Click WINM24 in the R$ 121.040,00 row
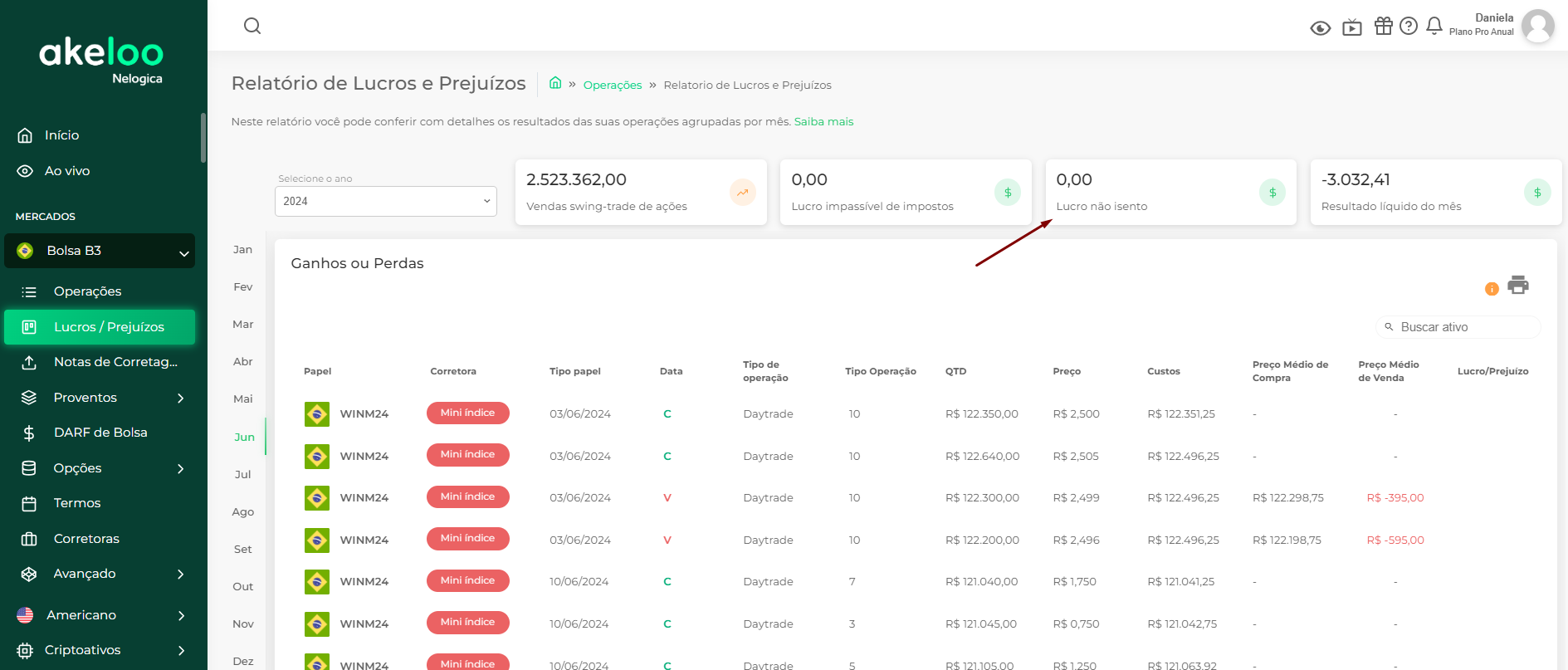This screenshot has width=1568, height=670. pyautogui.click(x=364, y=581)
